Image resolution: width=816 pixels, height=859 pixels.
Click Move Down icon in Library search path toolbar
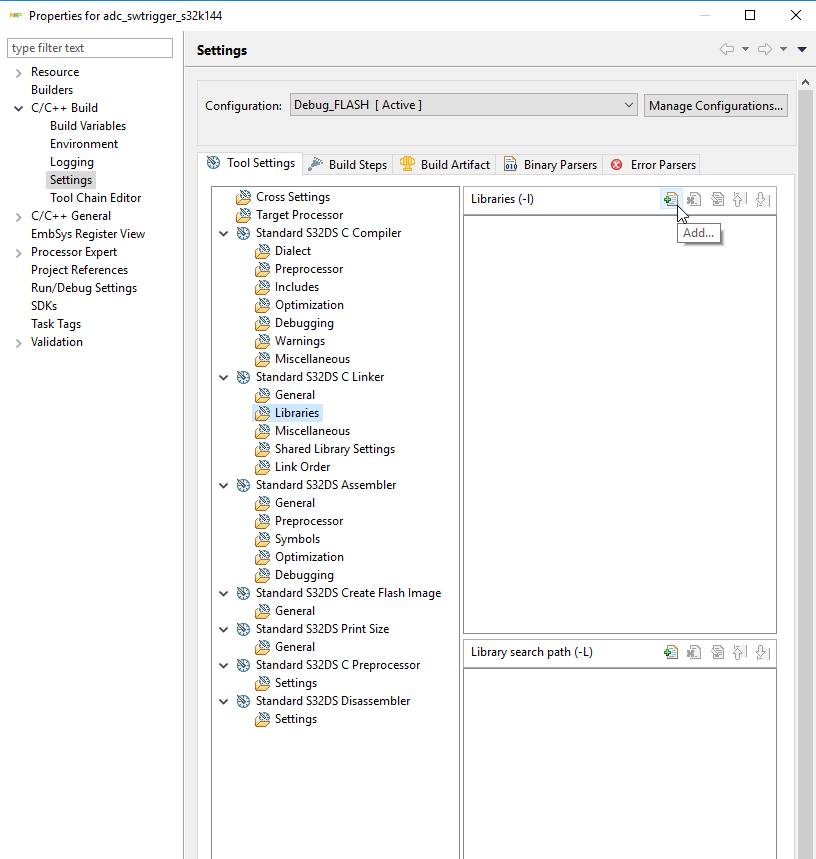coord(763,652)
